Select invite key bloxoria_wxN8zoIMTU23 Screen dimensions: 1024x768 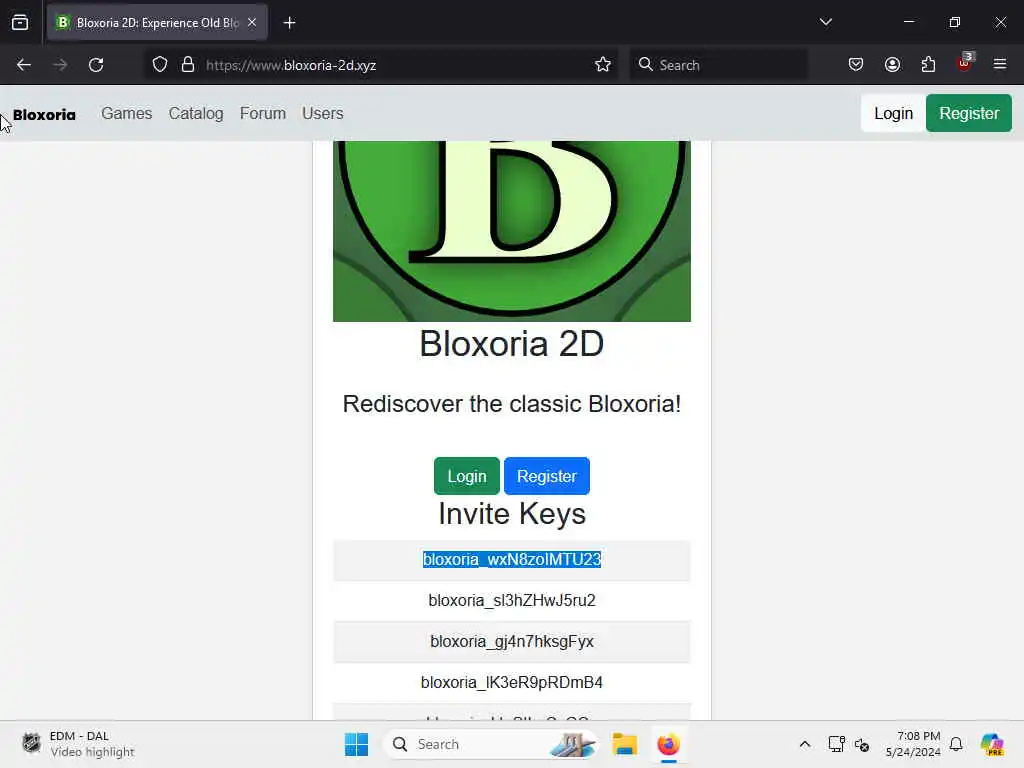coord(512,560)
